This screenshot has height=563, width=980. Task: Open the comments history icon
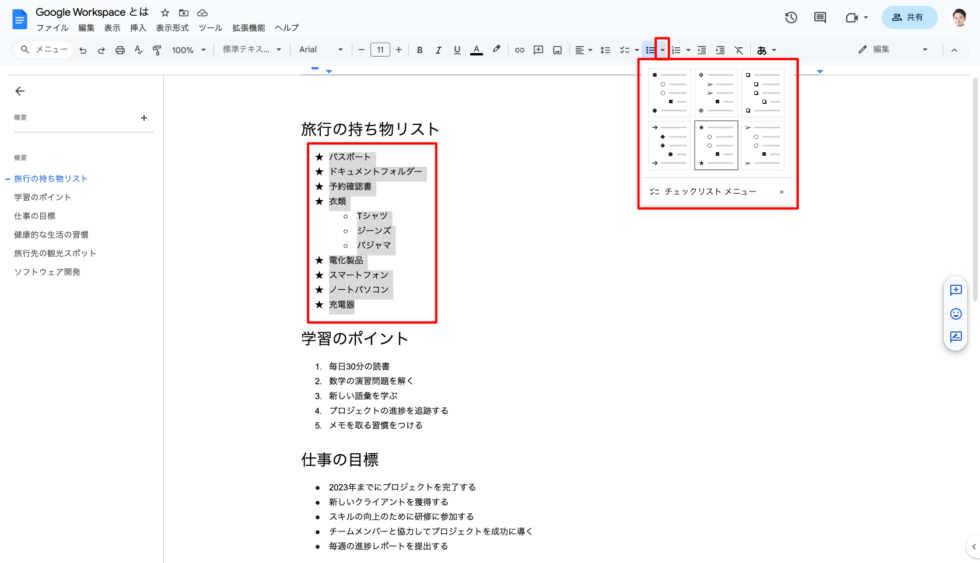point(820,17)
